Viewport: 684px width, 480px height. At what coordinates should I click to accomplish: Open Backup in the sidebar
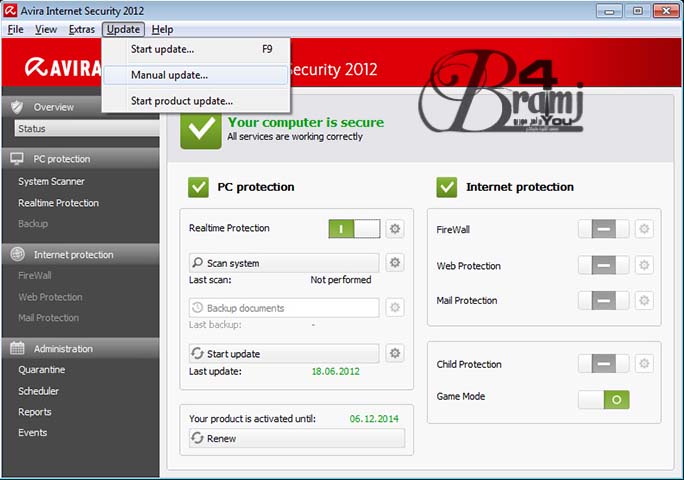pos(33,223)
